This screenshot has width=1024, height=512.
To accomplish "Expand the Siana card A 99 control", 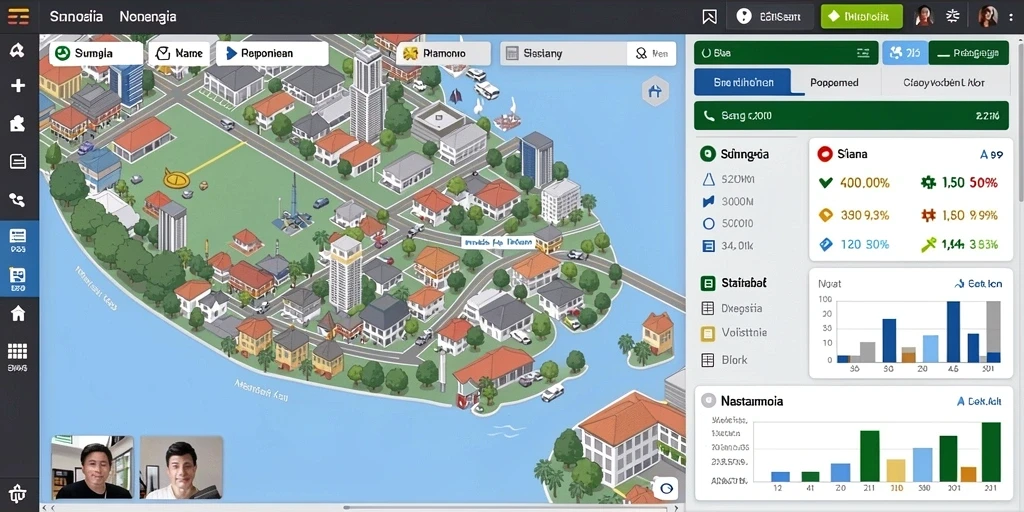I will [x=991, y=155].
